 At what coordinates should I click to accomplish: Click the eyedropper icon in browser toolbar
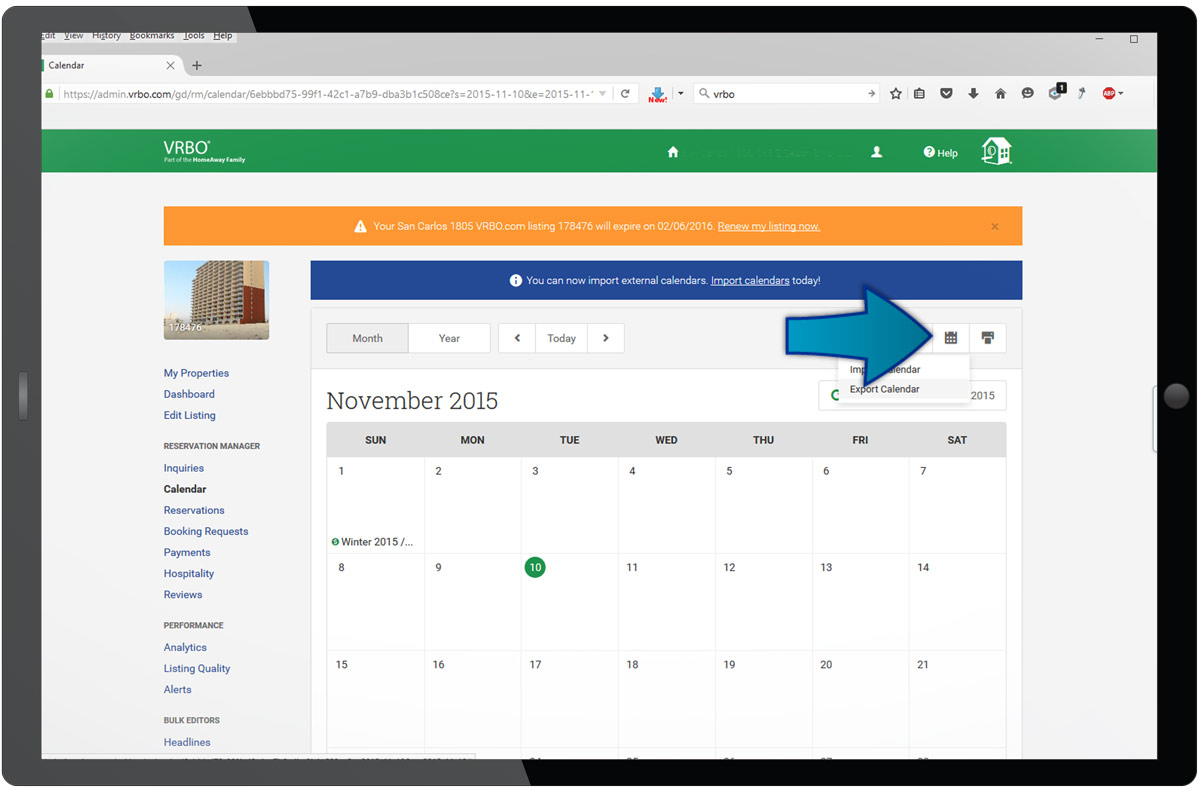[x=1082, y=94]
